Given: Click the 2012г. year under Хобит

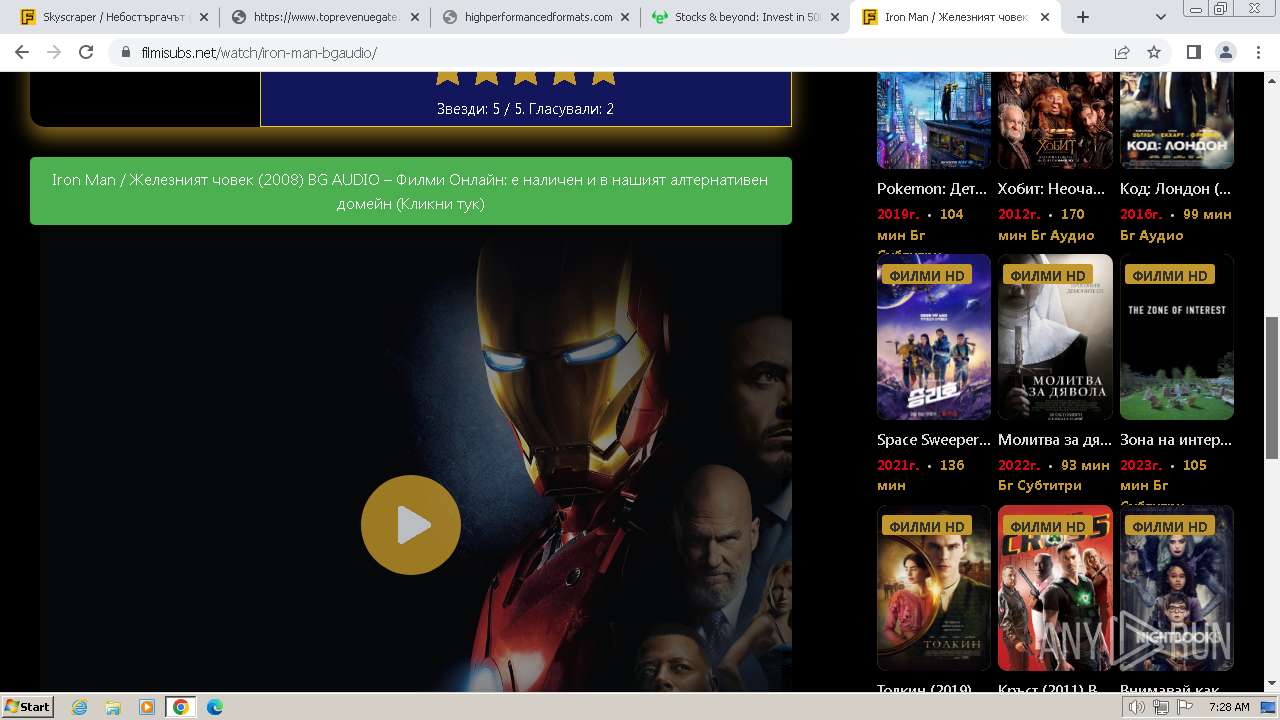Looking at the screenshot, I should (x=1019, y=214).
